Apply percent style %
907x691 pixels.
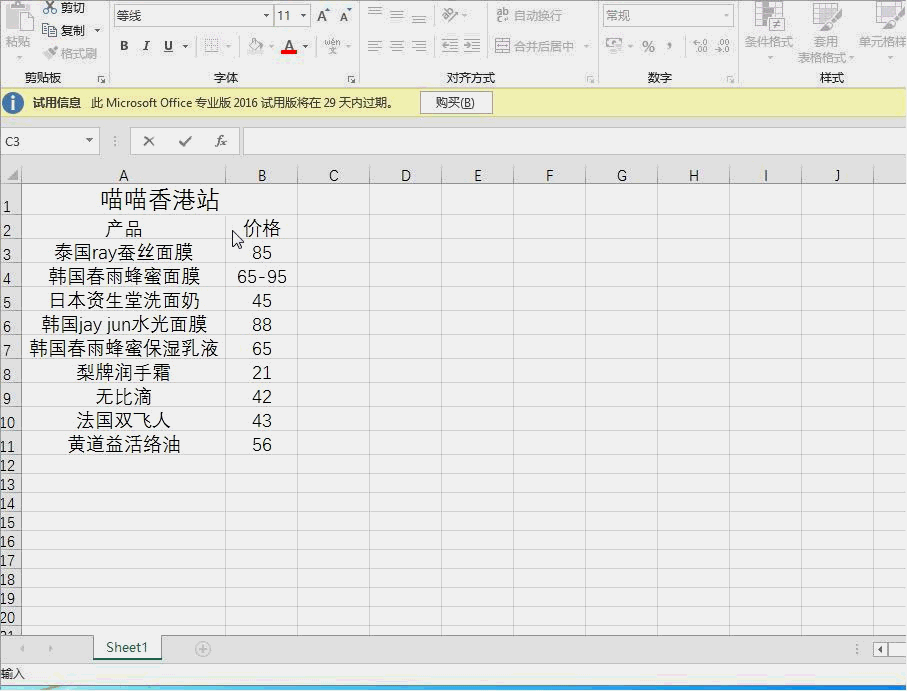pos(648,46)
